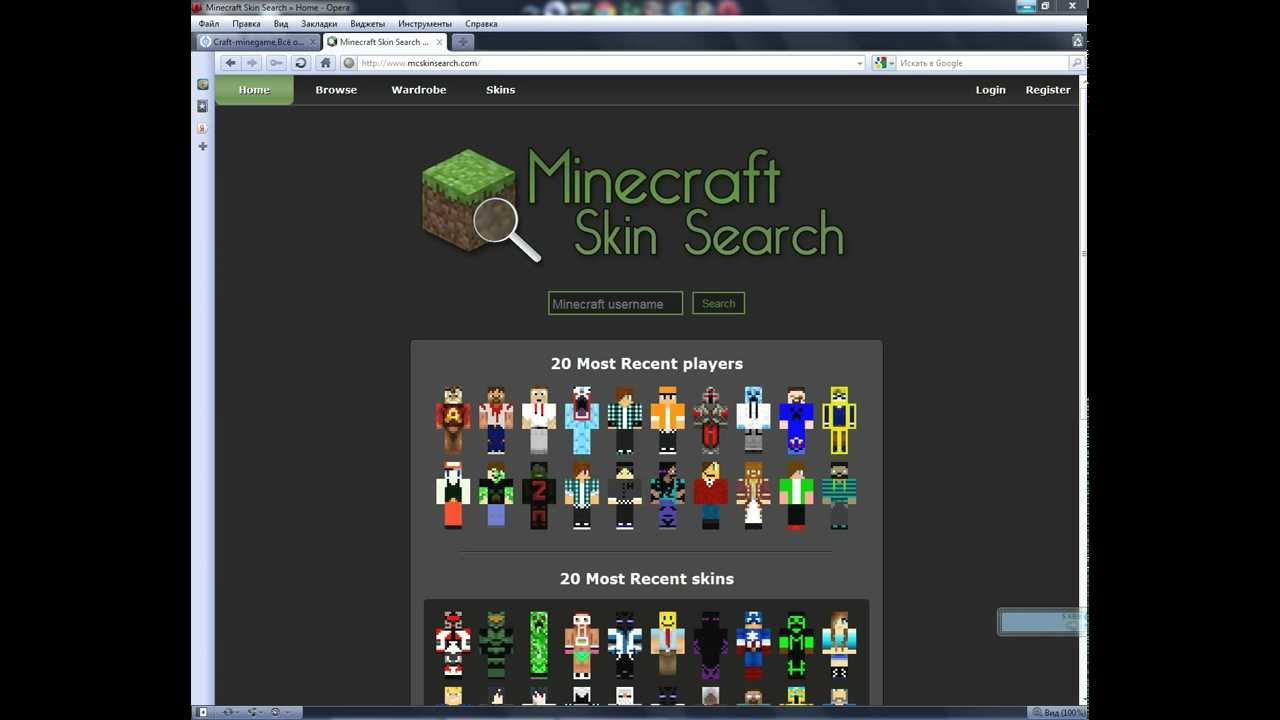Close the Craft-minegame tab
This screenshot has height=720, width=1280.
tap(312, 42)
